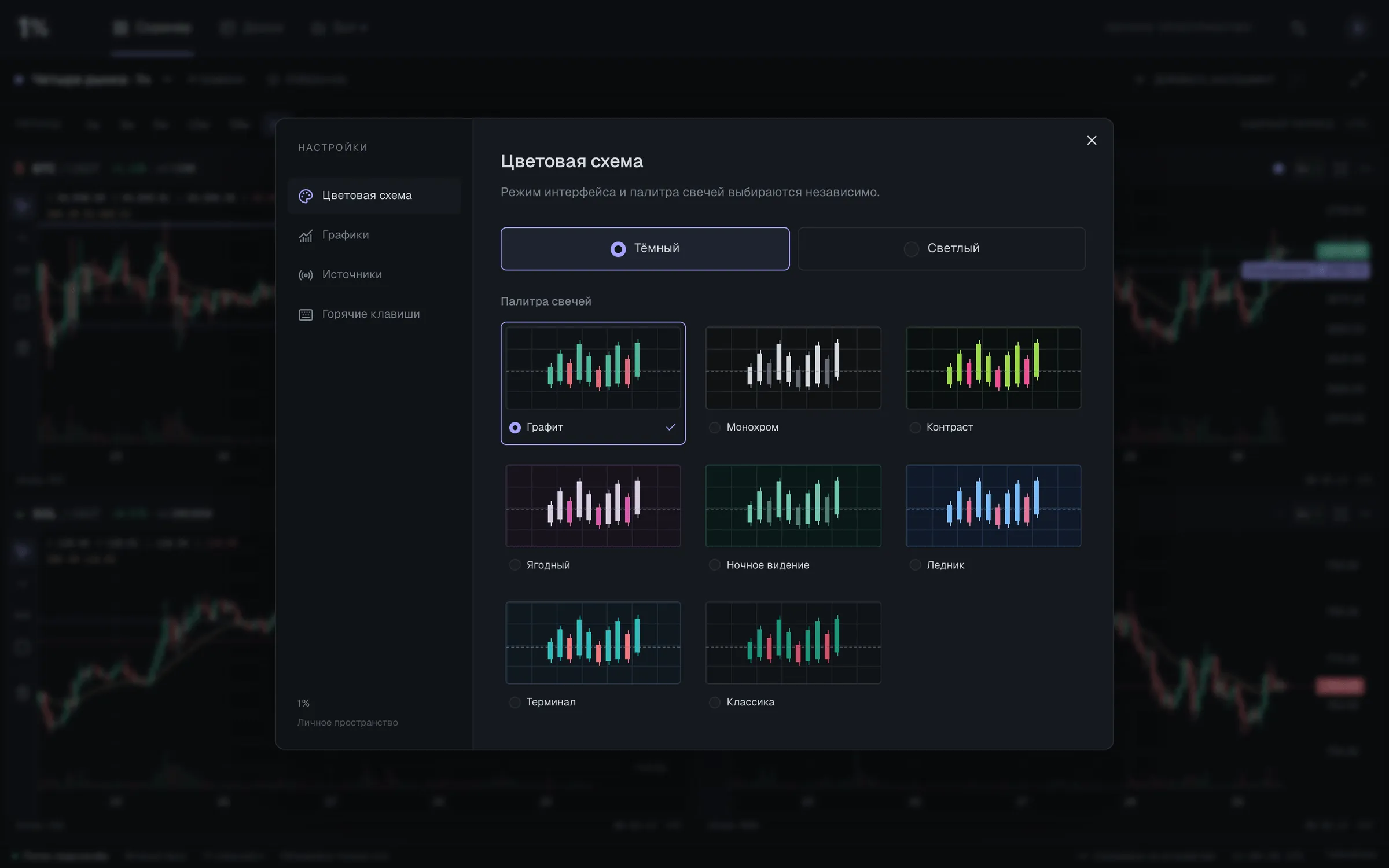The height and width of the screenshot is (868, 1389).
Task: Click the 1% label in sidebar footer
Action: 303,703
